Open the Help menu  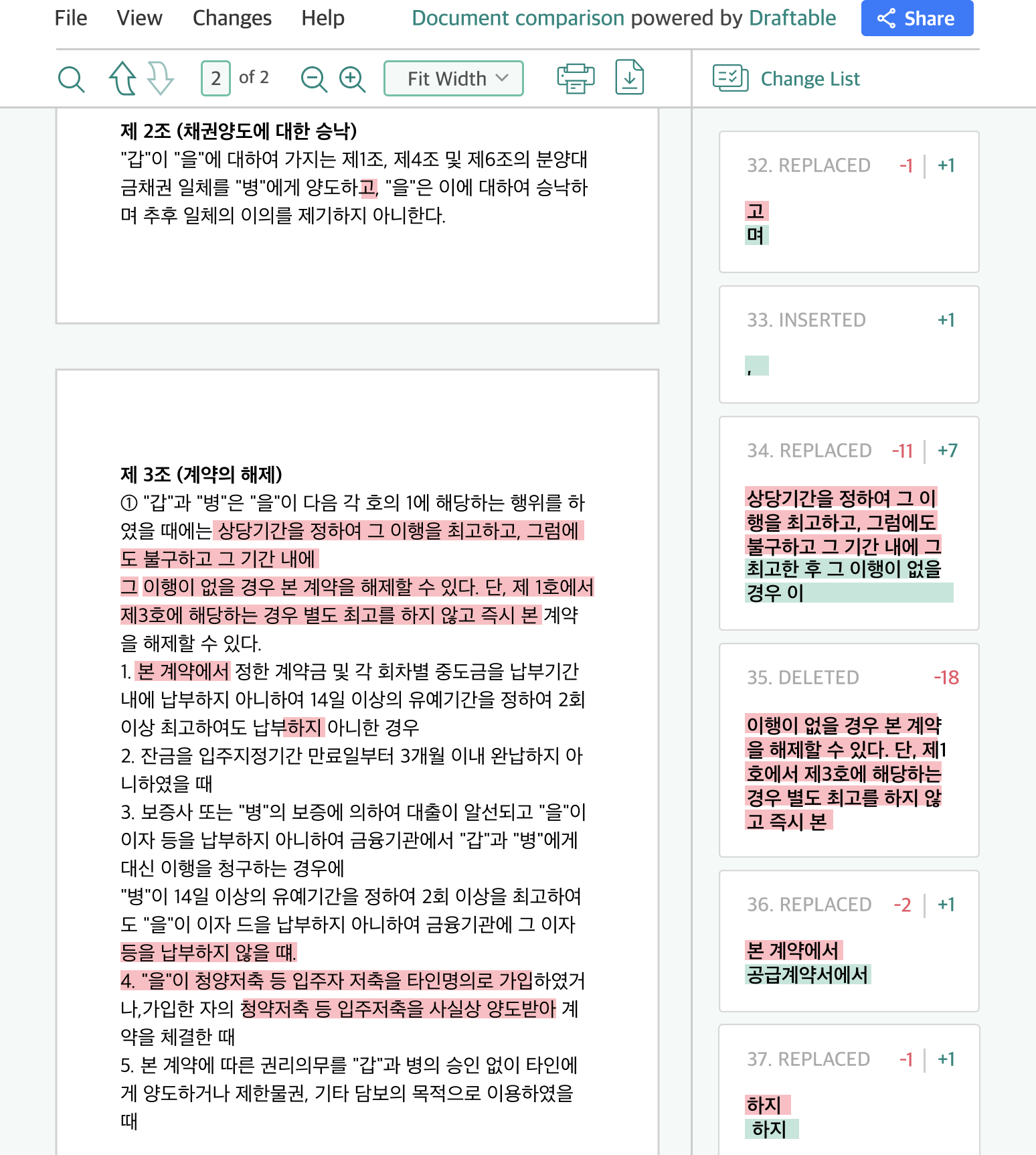coord(323,18)
